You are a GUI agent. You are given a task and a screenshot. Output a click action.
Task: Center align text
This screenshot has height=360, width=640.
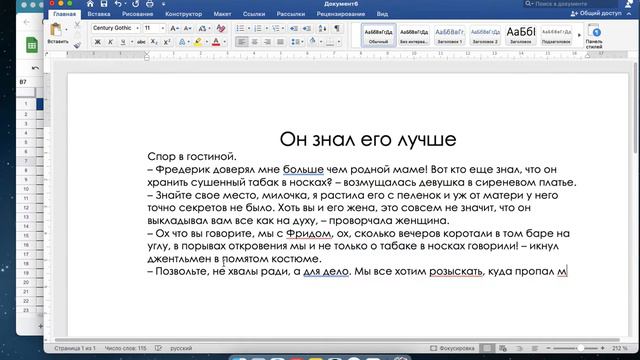click(x=254, y=42)
